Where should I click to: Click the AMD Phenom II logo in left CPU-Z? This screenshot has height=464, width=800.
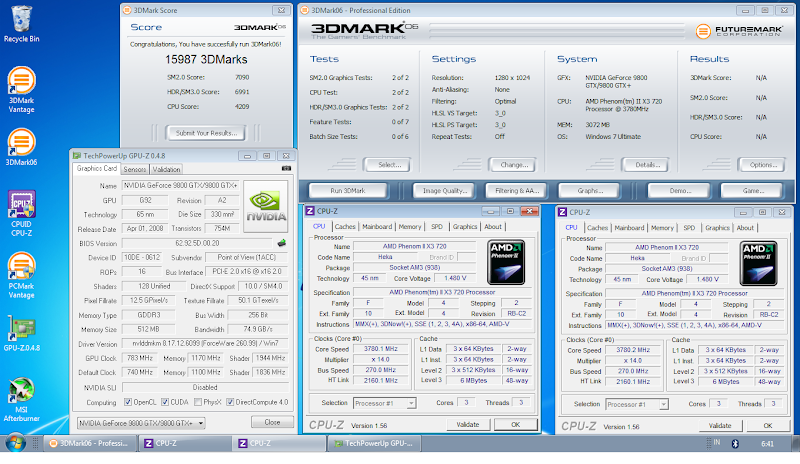click(506, 262)
